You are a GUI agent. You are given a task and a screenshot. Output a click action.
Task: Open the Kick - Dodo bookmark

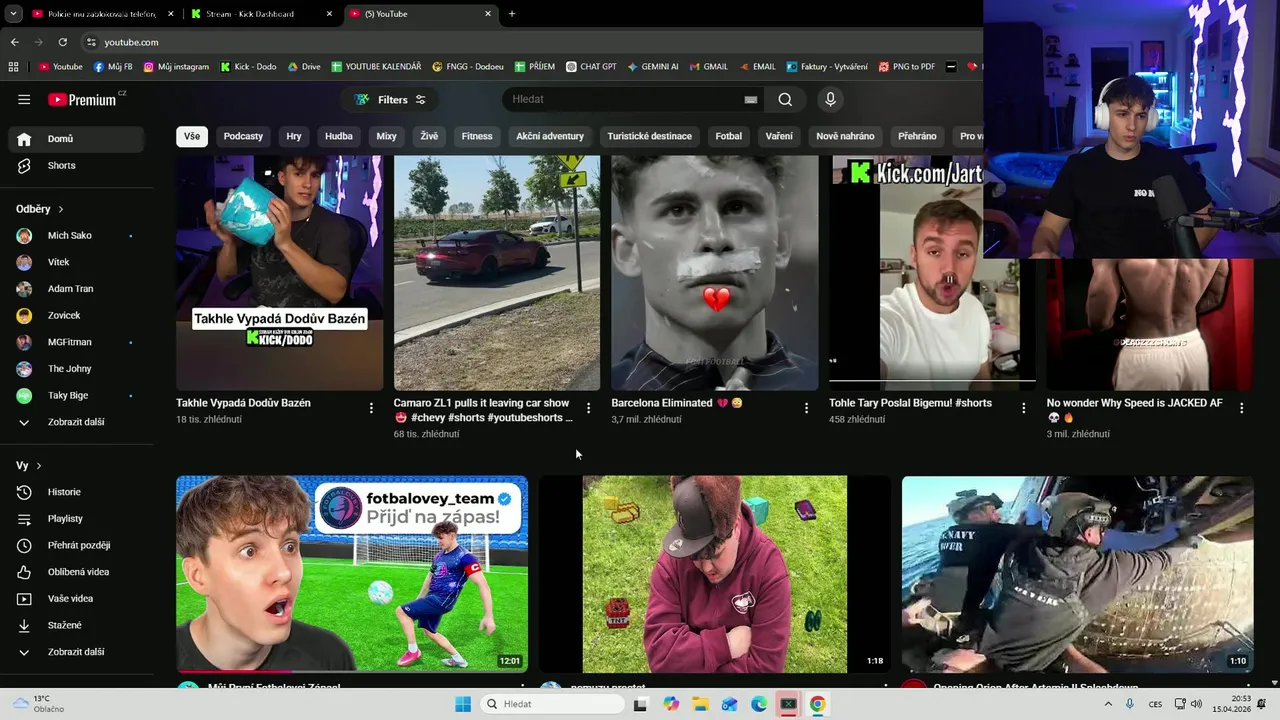(248, 67)
